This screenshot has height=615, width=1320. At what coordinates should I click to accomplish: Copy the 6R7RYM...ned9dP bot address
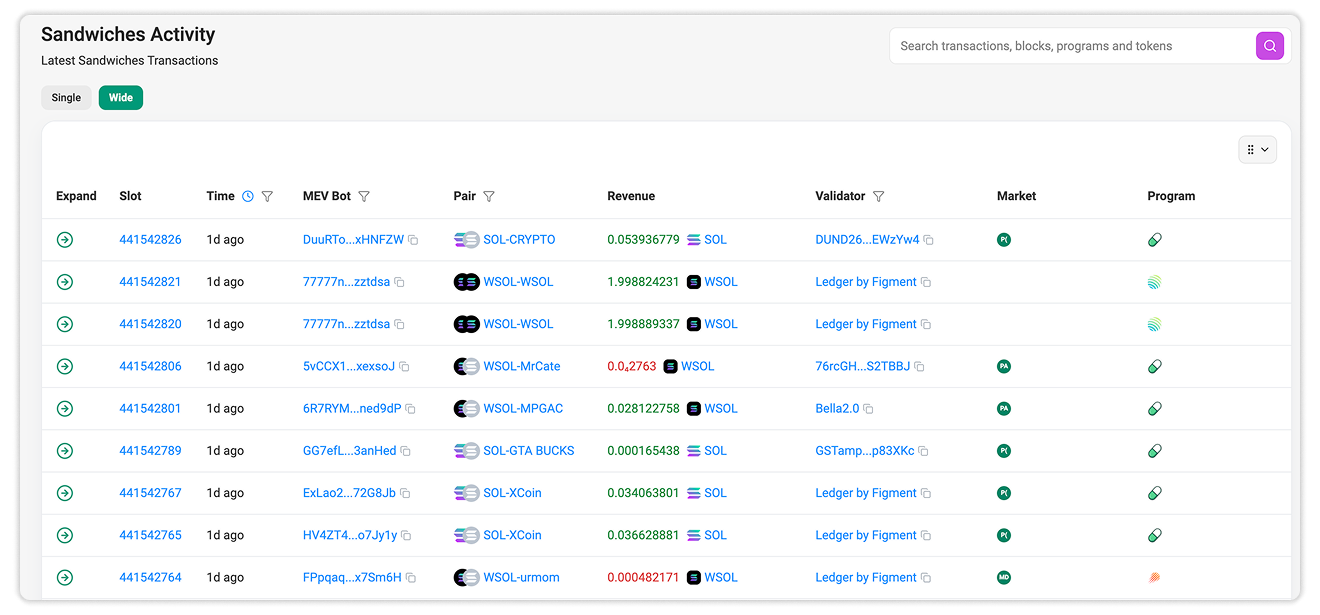410,409
